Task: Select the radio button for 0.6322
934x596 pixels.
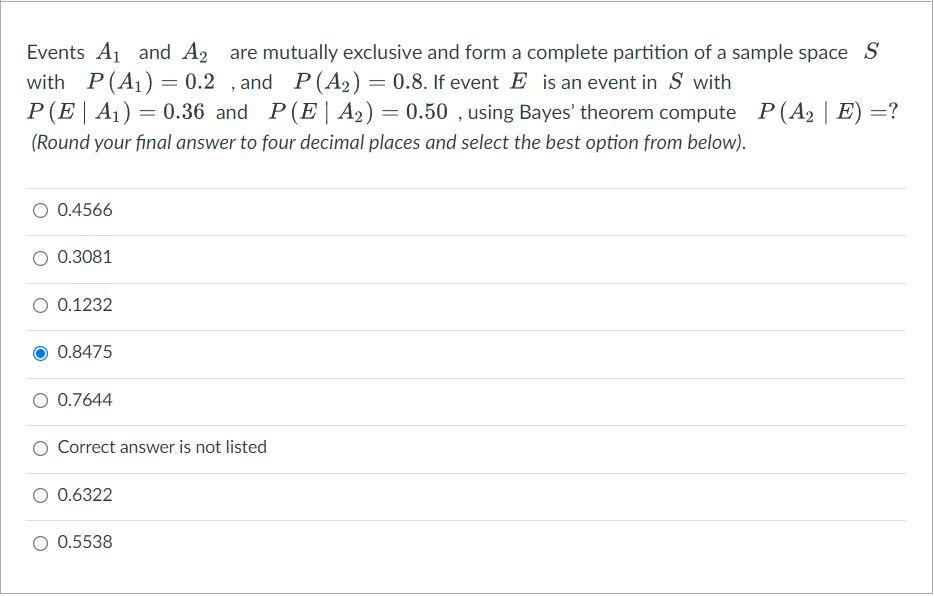Action: (40, 494)
